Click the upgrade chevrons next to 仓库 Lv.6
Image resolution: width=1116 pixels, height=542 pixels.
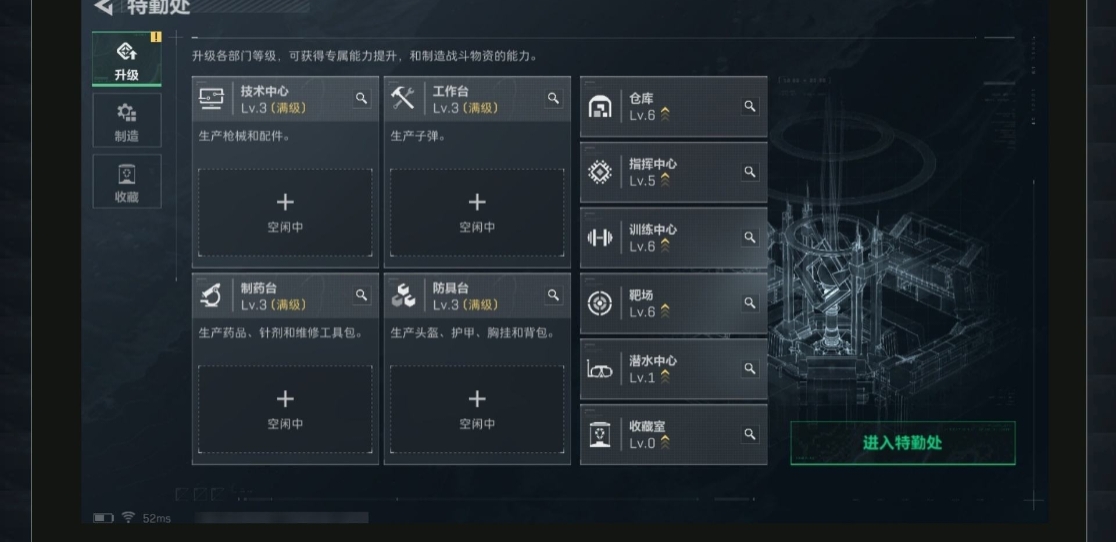tap(665, 115)
